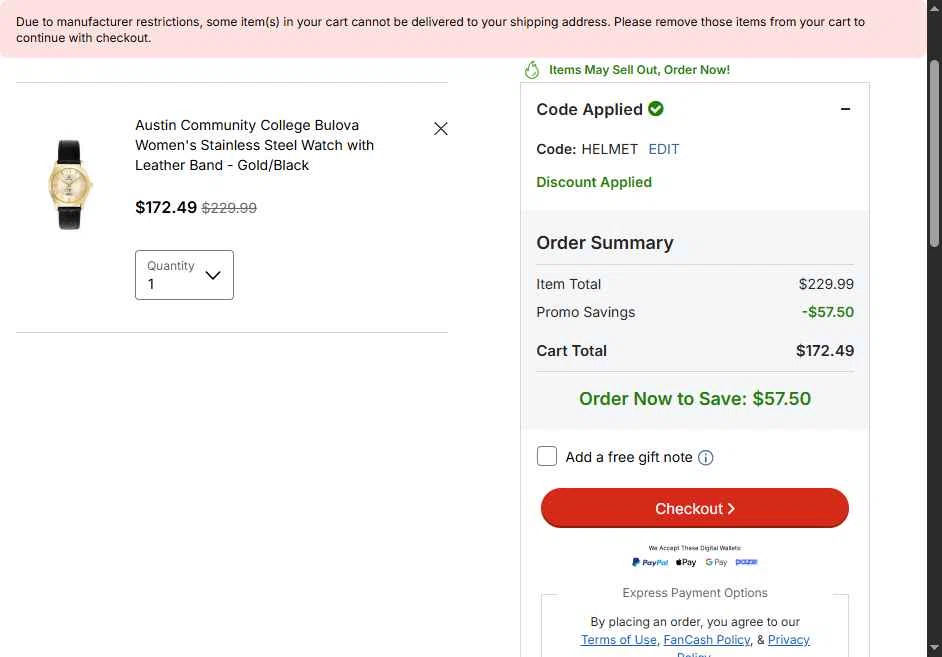Click the scrollbar down arrow
Image resolution: width=942 pixels, height=657 pixels.
click(x=934, y=647)
